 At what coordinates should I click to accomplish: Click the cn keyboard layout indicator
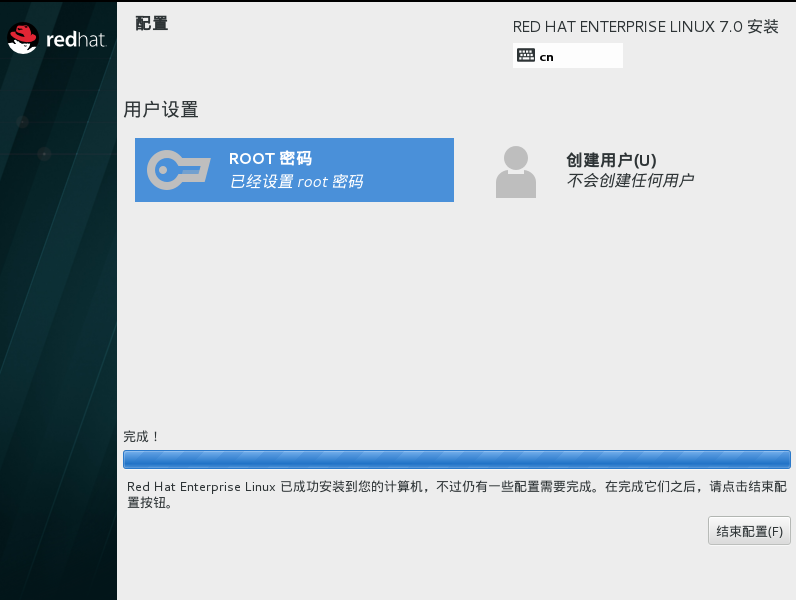[568, 55]
